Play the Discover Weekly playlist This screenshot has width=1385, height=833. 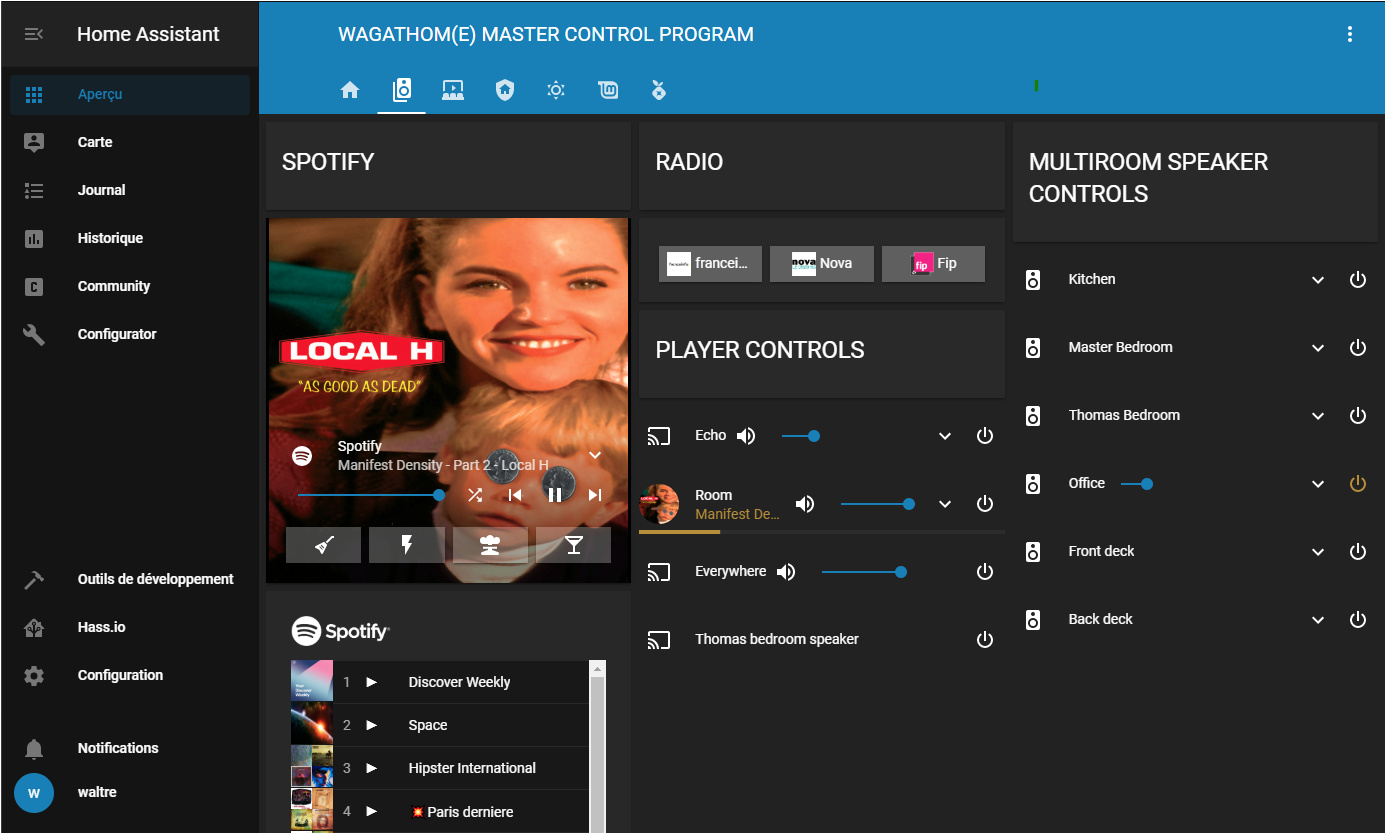click(x=372, y=682)
